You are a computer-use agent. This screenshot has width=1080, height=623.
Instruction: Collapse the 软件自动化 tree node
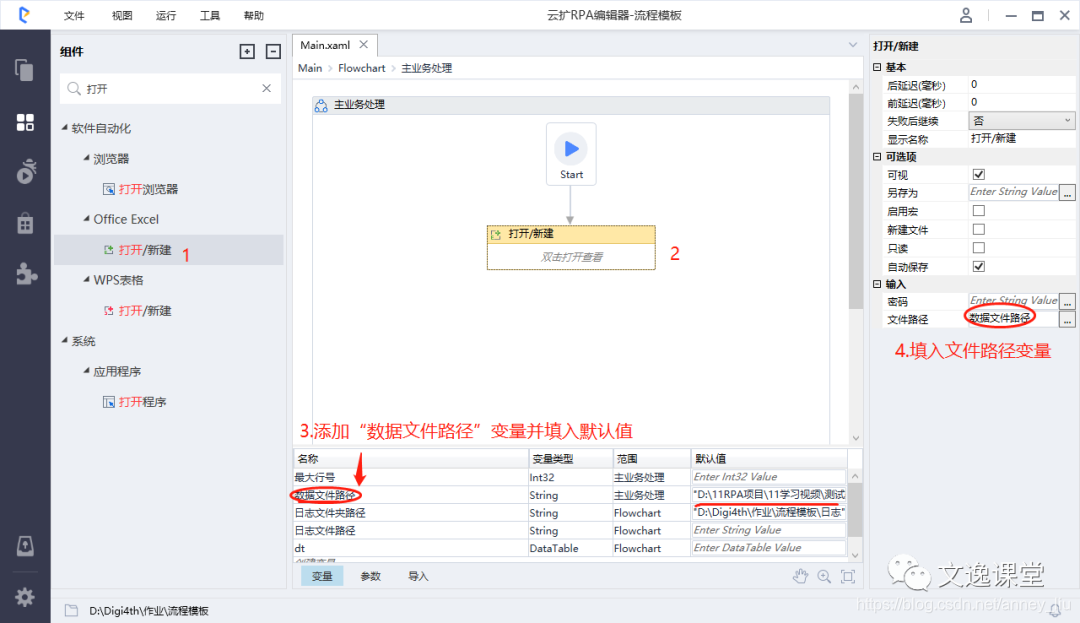click(x=65, y=127)
